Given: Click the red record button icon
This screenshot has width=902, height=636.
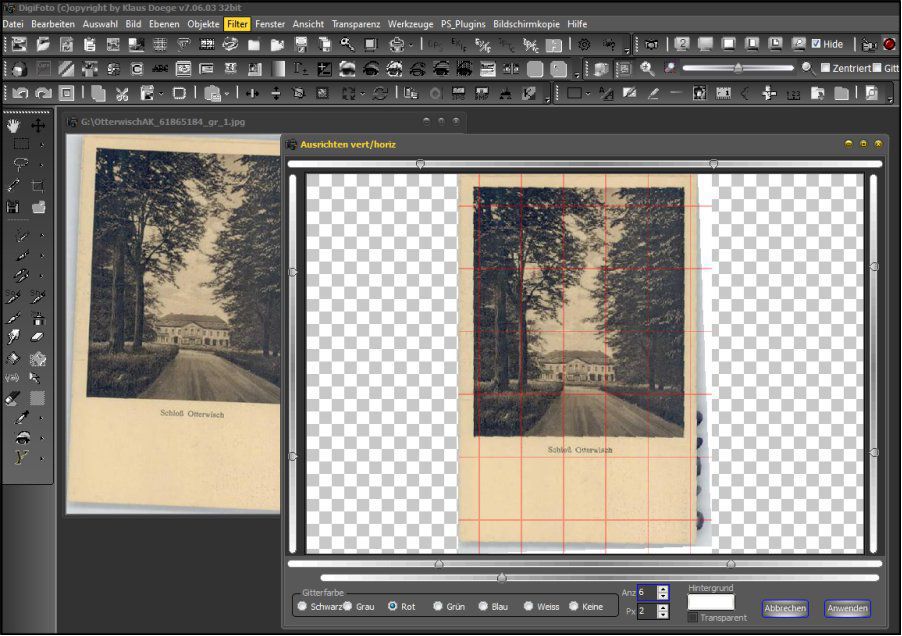Looking at the screenshot, I should [889, 44].
